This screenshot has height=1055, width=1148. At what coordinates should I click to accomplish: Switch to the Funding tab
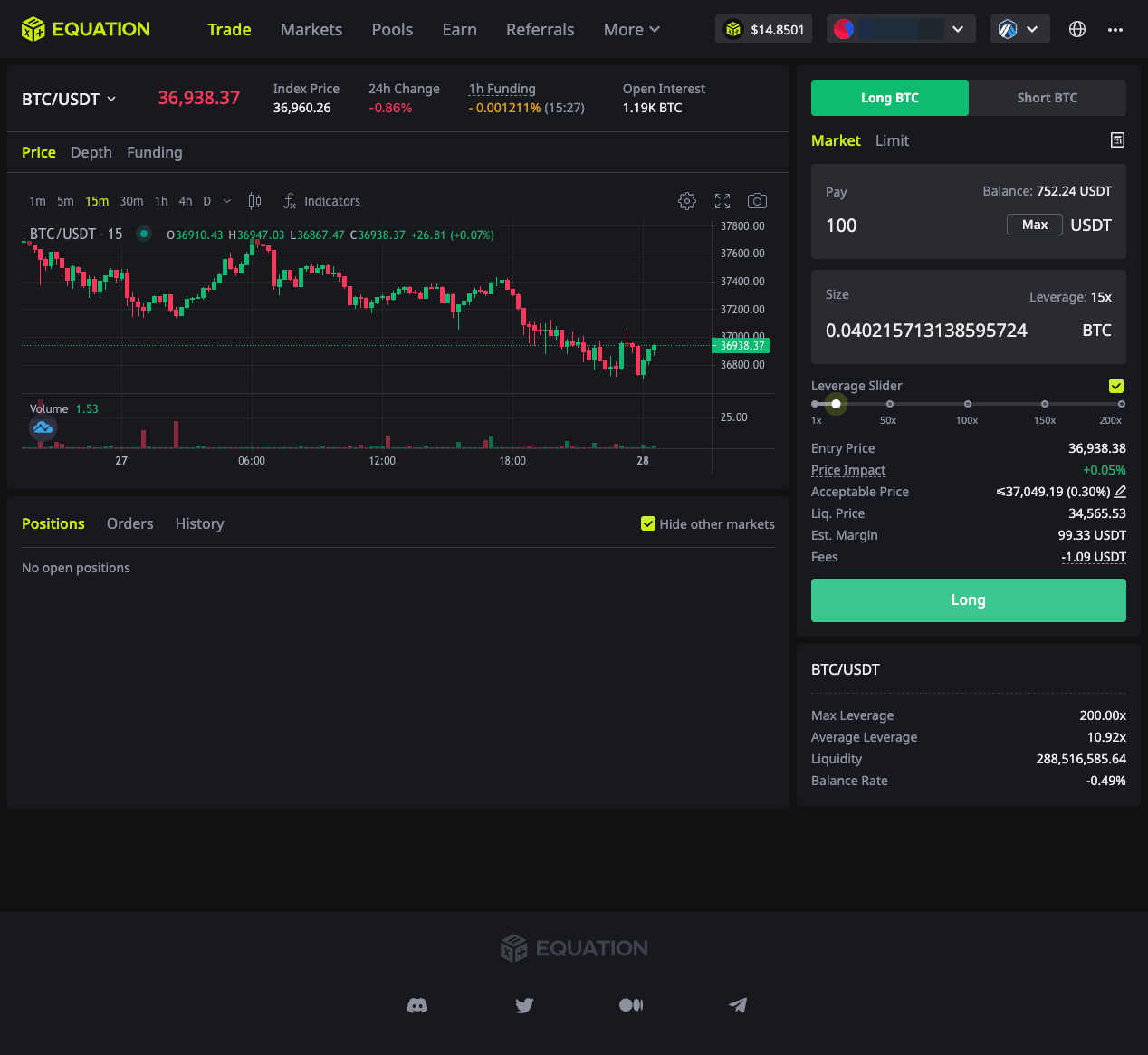(x=155, y=152)
